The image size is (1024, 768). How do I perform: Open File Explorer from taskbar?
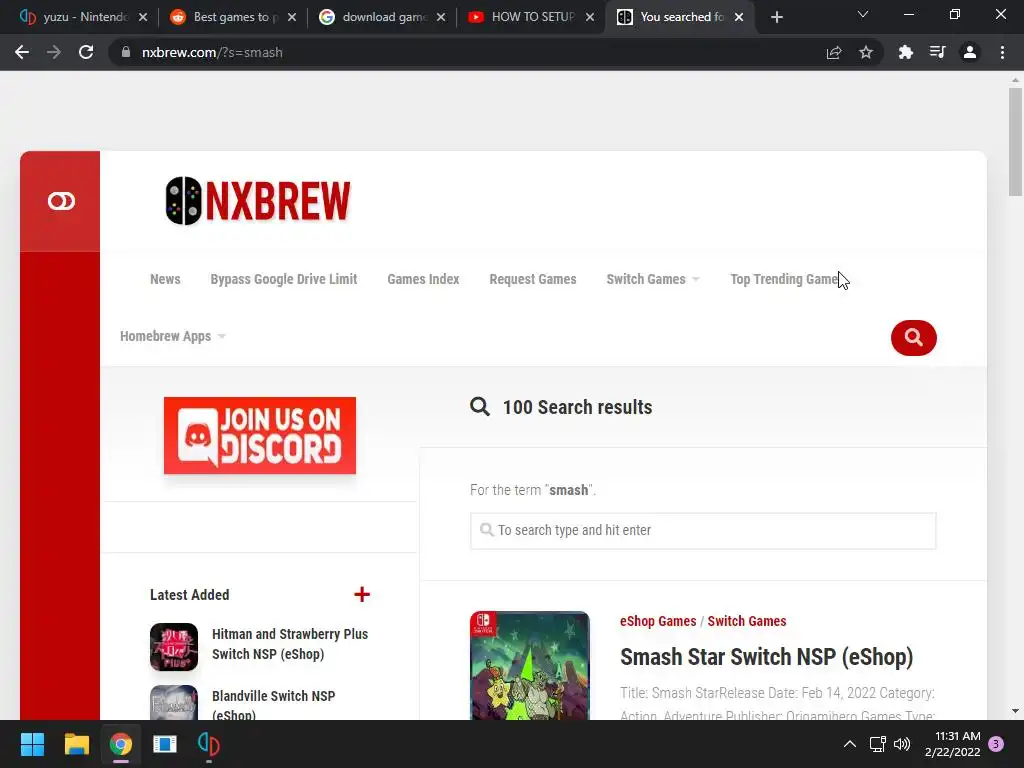(76, 744)
